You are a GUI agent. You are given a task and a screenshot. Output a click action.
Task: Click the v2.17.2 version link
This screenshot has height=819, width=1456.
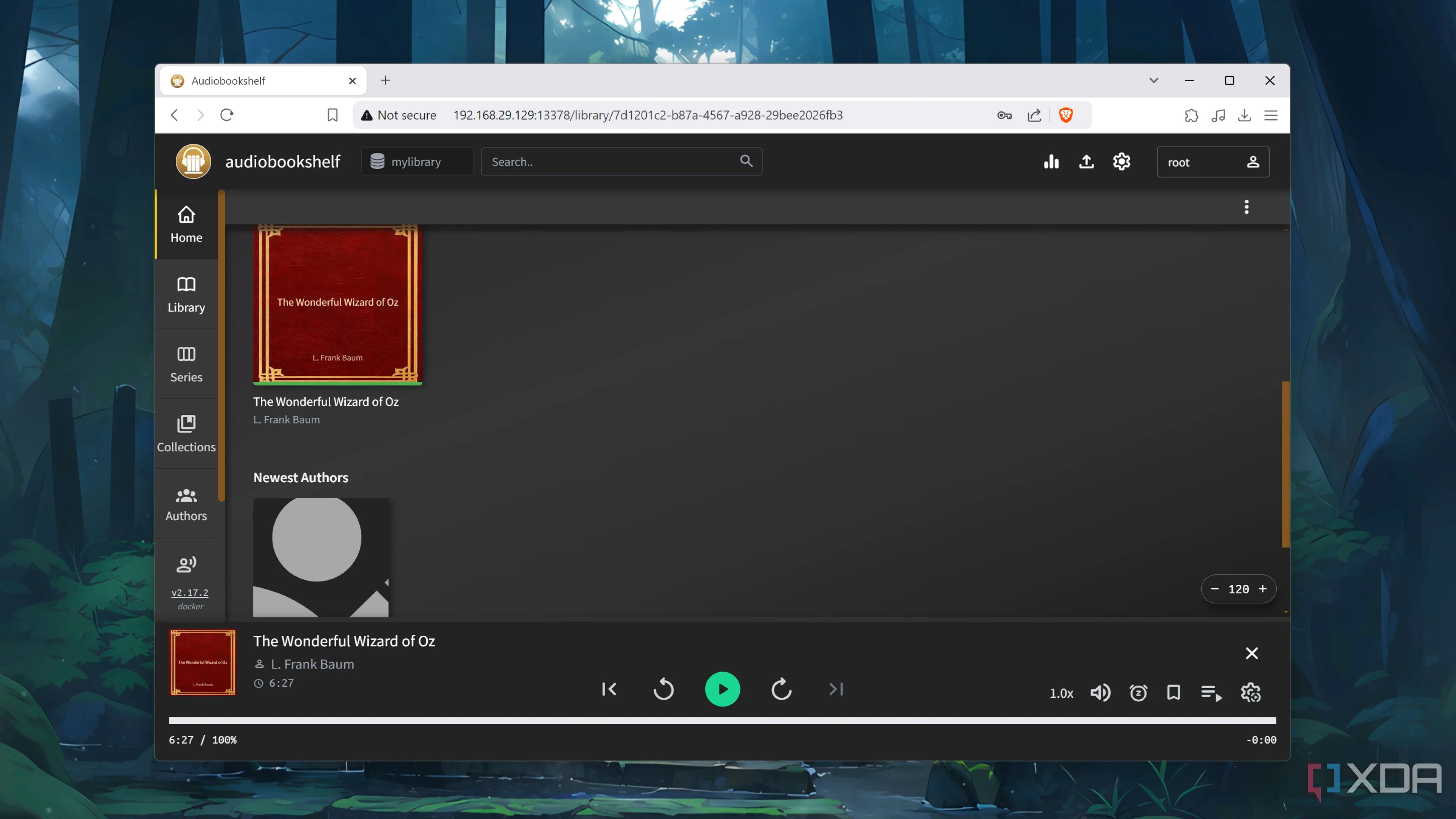190,592
